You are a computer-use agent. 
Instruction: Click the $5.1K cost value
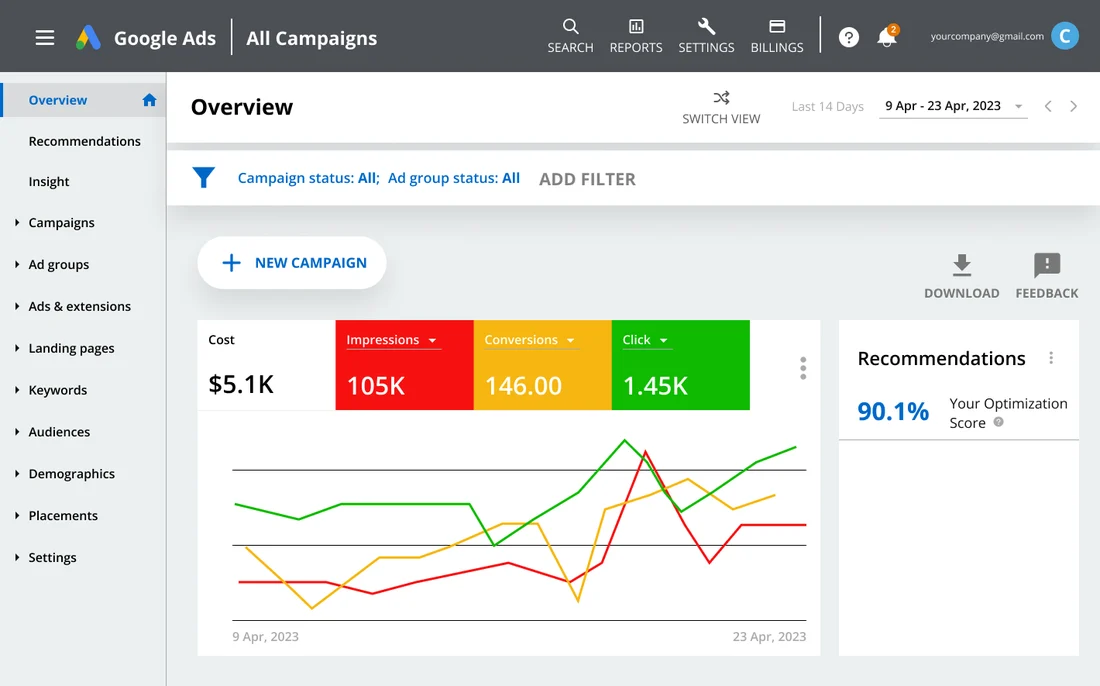(241, 384)
